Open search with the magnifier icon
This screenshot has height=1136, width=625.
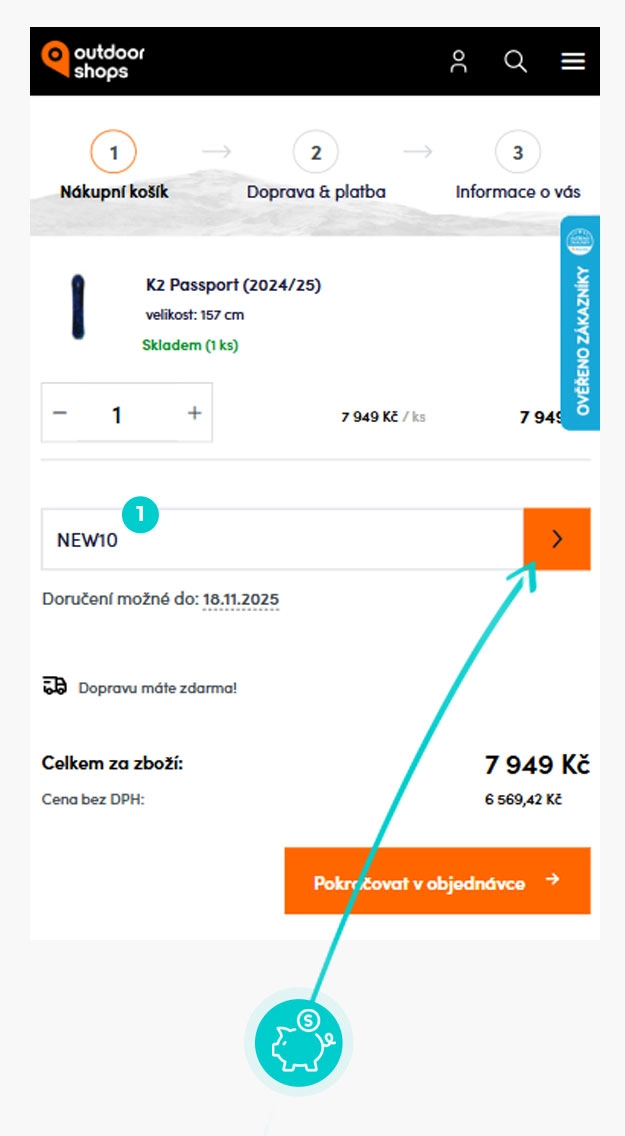point(516,61)
